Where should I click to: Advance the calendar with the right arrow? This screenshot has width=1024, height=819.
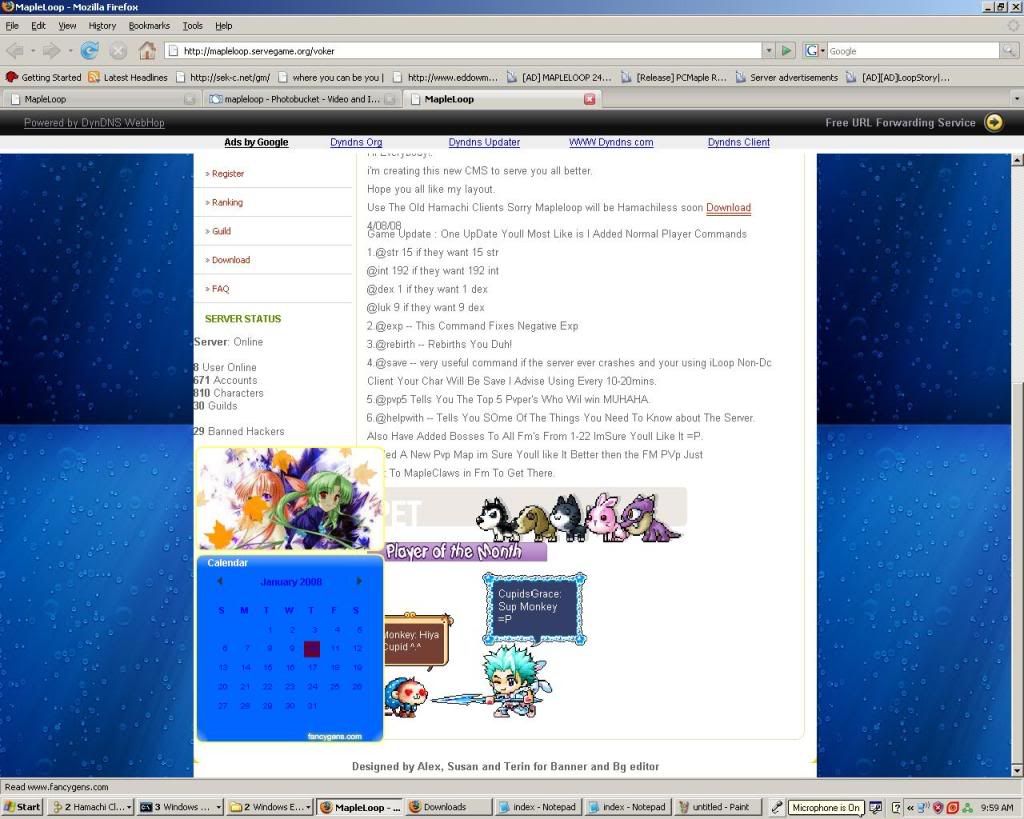click(359, 581)
